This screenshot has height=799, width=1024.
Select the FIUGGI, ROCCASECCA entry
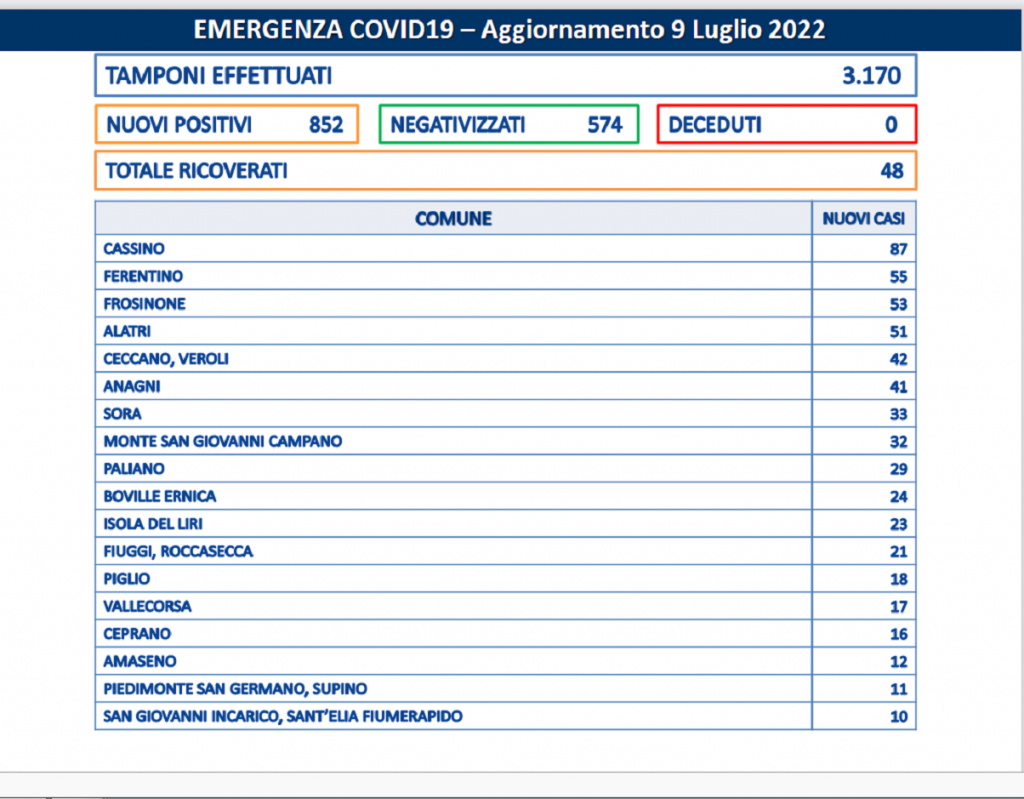178,551
